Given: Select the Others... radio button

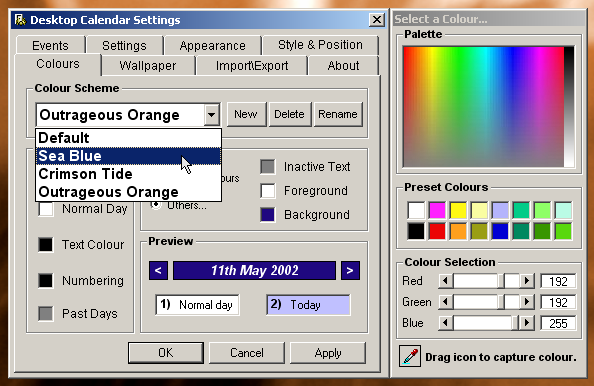Looking at the screenshot, I should point(156,205).
